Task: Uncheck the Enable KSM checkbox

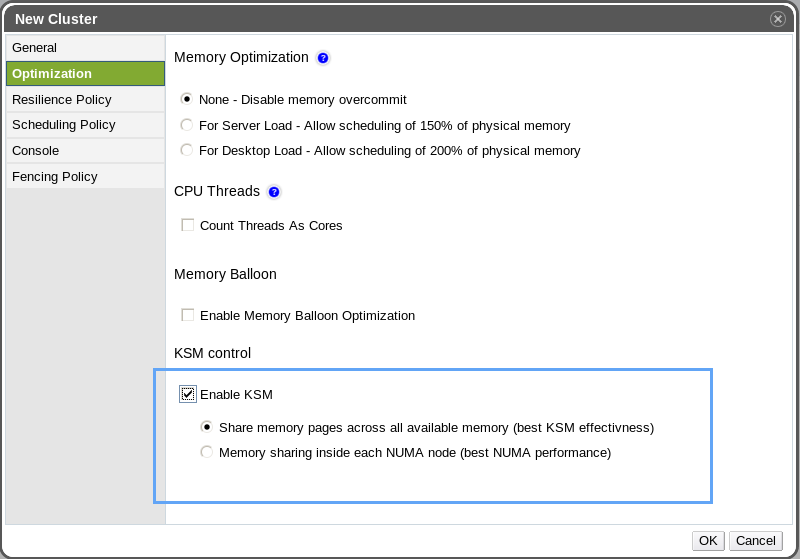Action: 188,394
